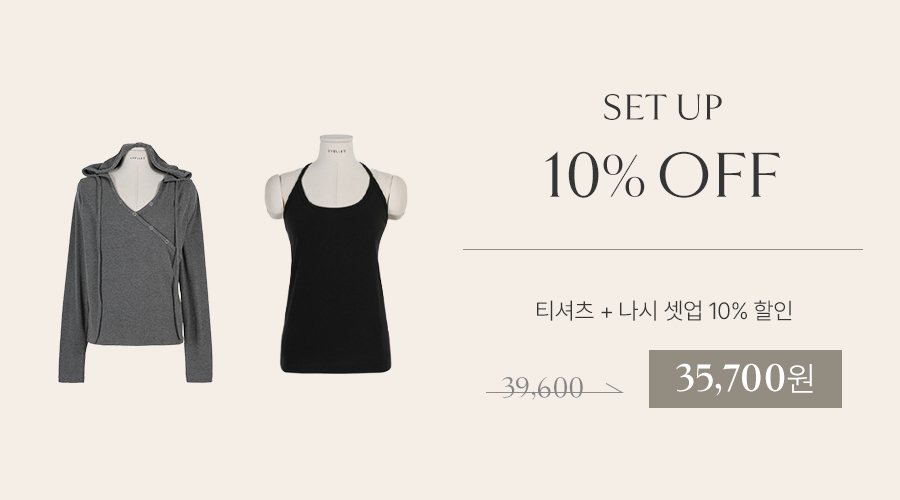Click the right sleeve of gray hoodie
900x500 pixels.
pyautogui.click(x=198, y=299)
